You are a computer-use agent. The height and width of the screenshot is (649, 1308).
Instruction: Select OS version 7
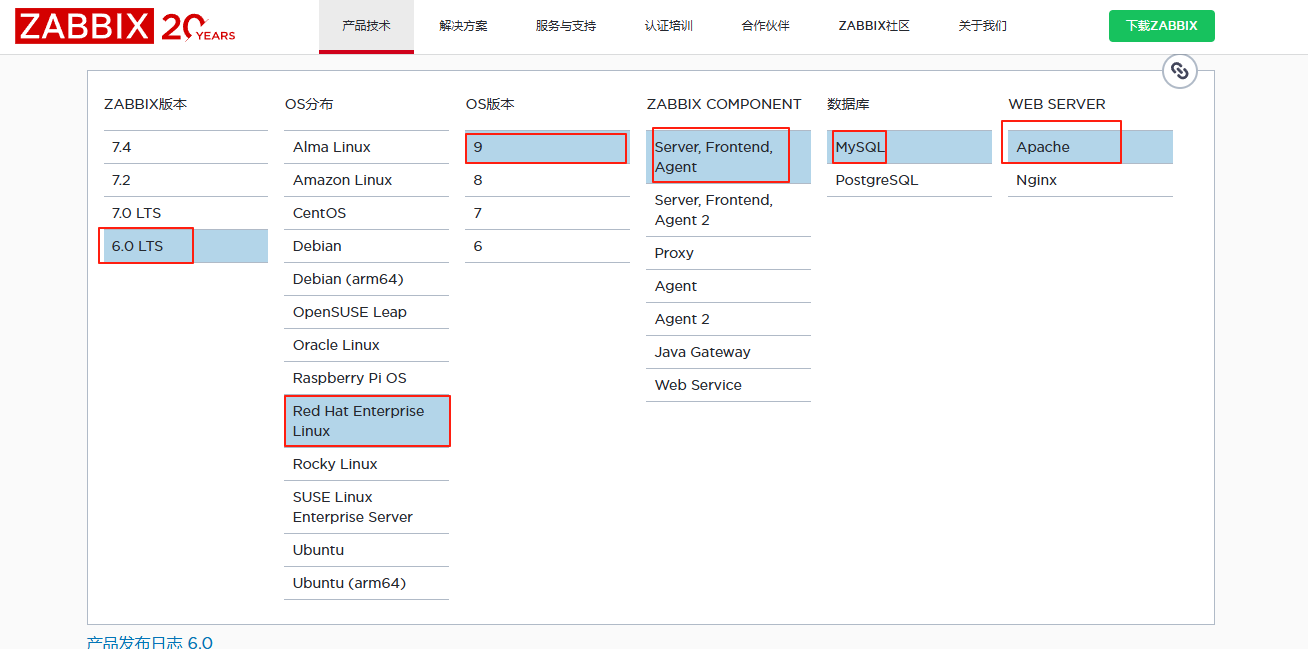pyautogui.click(x=548, y=213)
